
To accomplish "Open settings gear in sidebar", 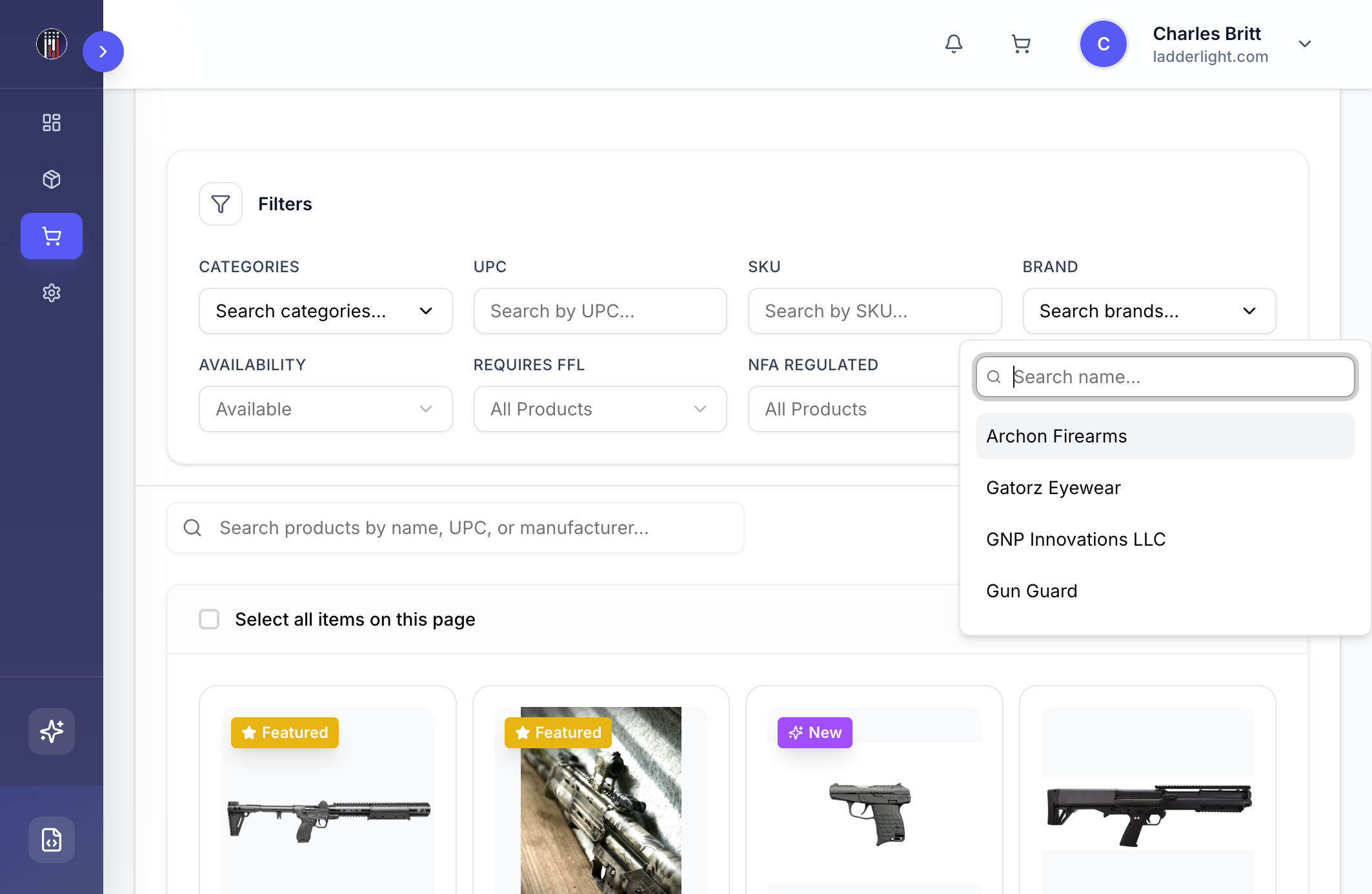I will [x=52, y=293].
